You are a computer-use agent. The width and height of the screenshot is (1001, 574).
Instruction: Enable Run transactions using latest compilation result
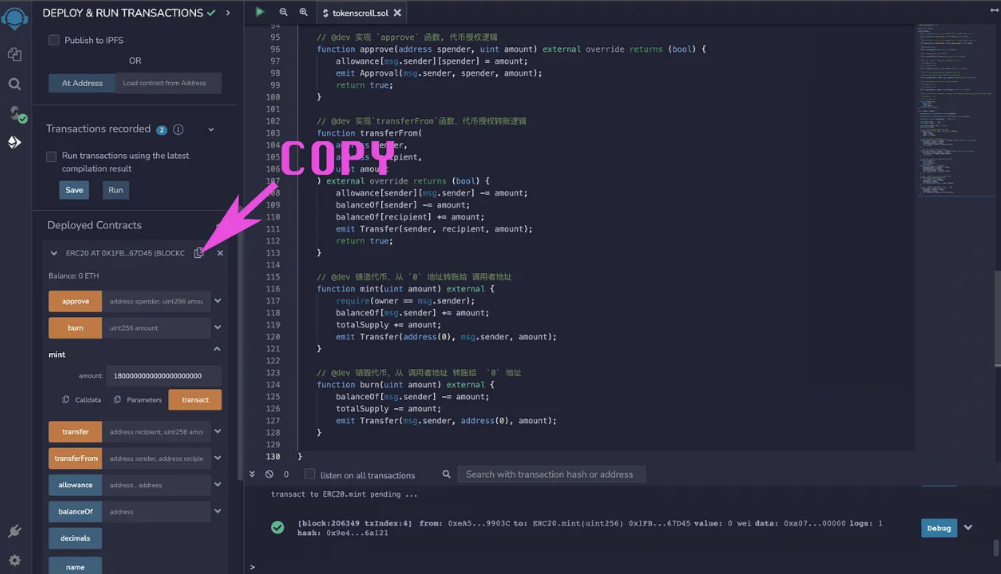pos(51,156)
